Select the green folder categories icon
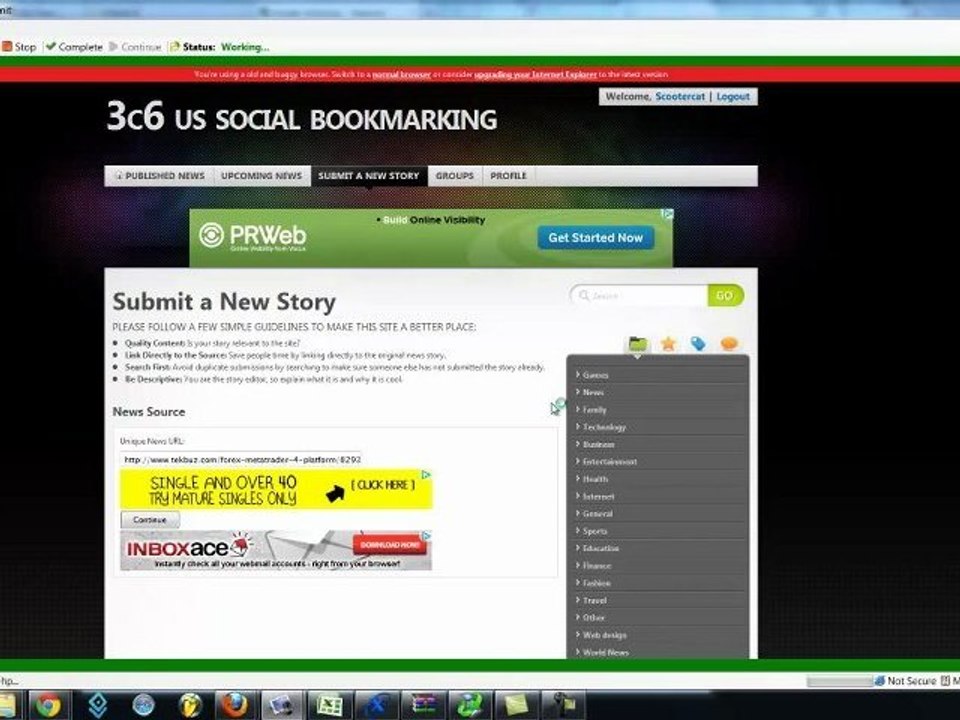Image resolution: width=960 pixels, height=720 pixels. tap(637, 343)
